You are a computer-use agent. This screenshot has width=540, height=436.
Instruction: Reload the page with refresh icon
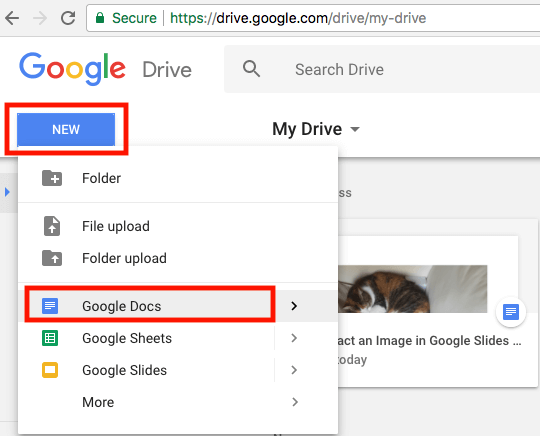coord(68,18)
